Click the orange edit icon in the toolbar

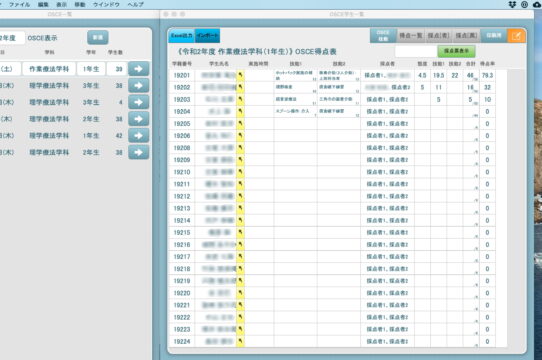click(516, 36)
